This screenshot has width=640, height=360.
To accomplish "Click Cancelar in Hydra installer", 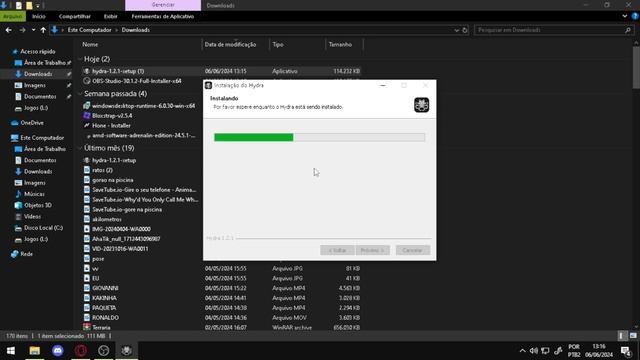I will pos(413,250).
